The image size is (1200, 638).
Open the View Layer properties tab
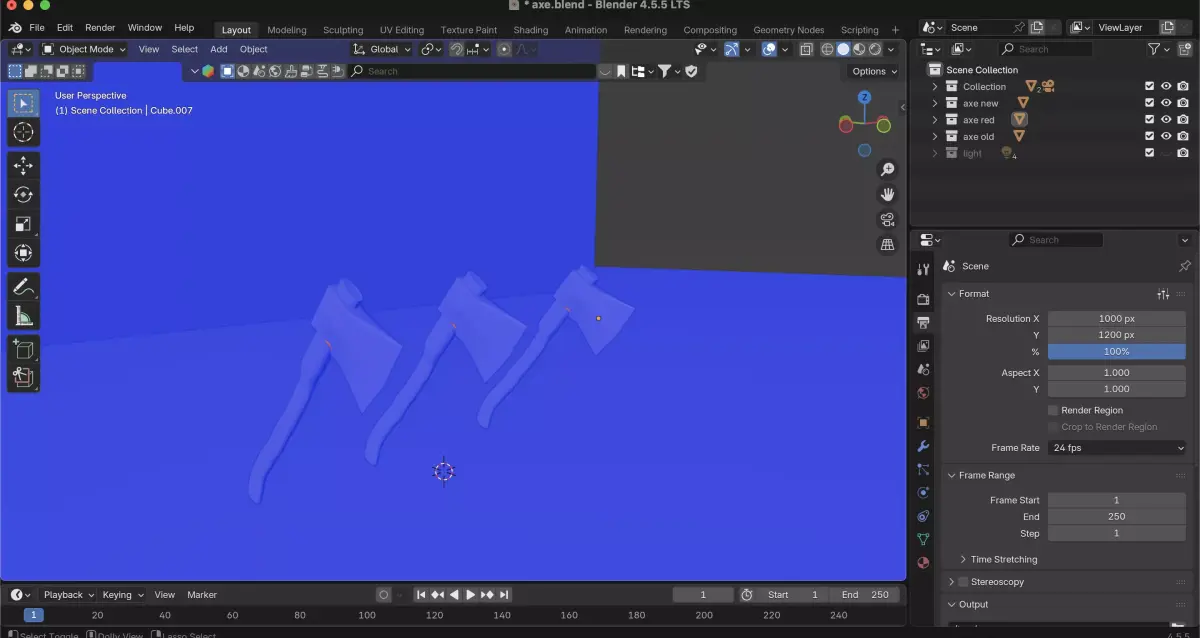[x=923, y=346]
